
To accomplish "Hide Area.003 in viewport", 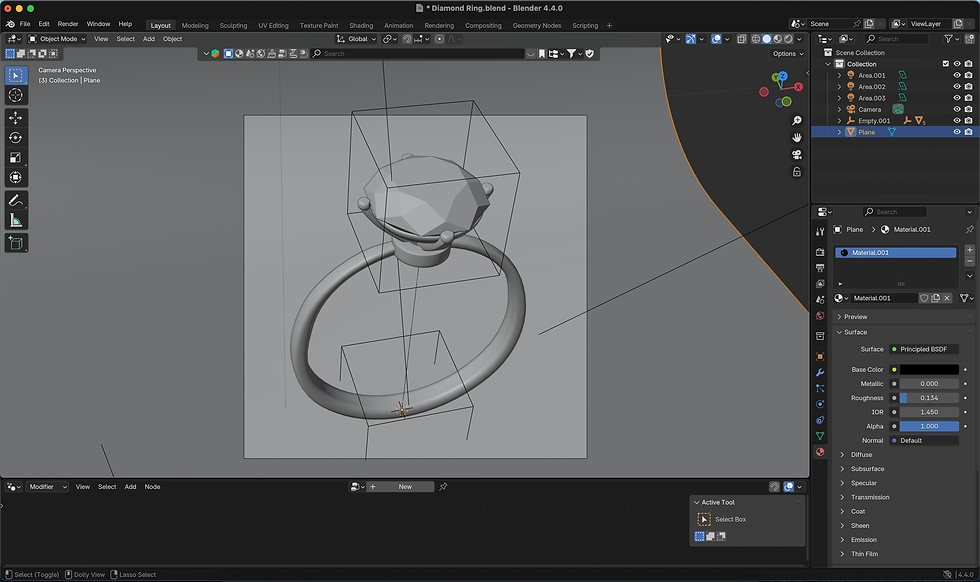I will pyautogui.click(x=956, y=98).
